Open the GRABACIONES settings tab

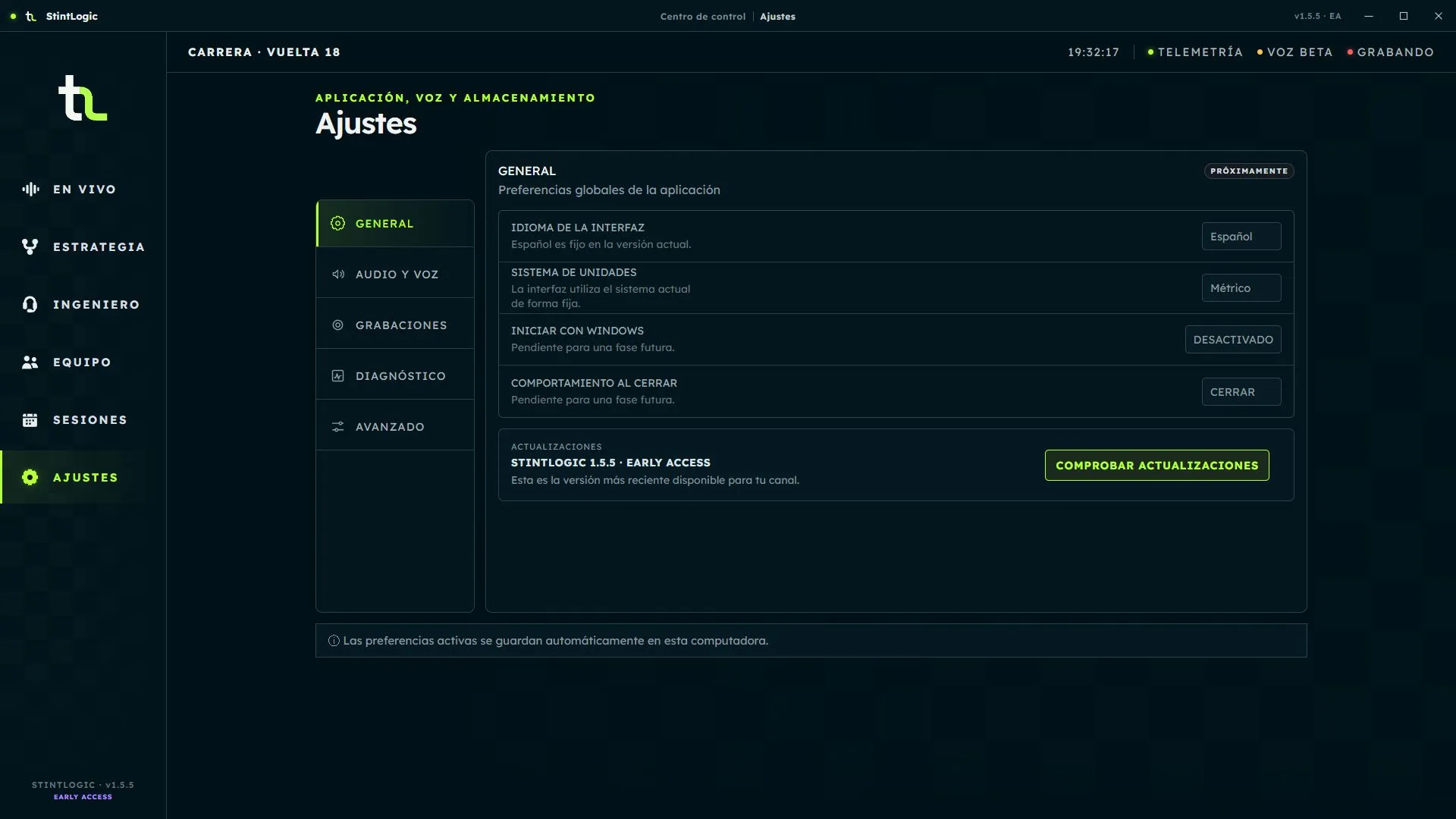tap(395, 325)
